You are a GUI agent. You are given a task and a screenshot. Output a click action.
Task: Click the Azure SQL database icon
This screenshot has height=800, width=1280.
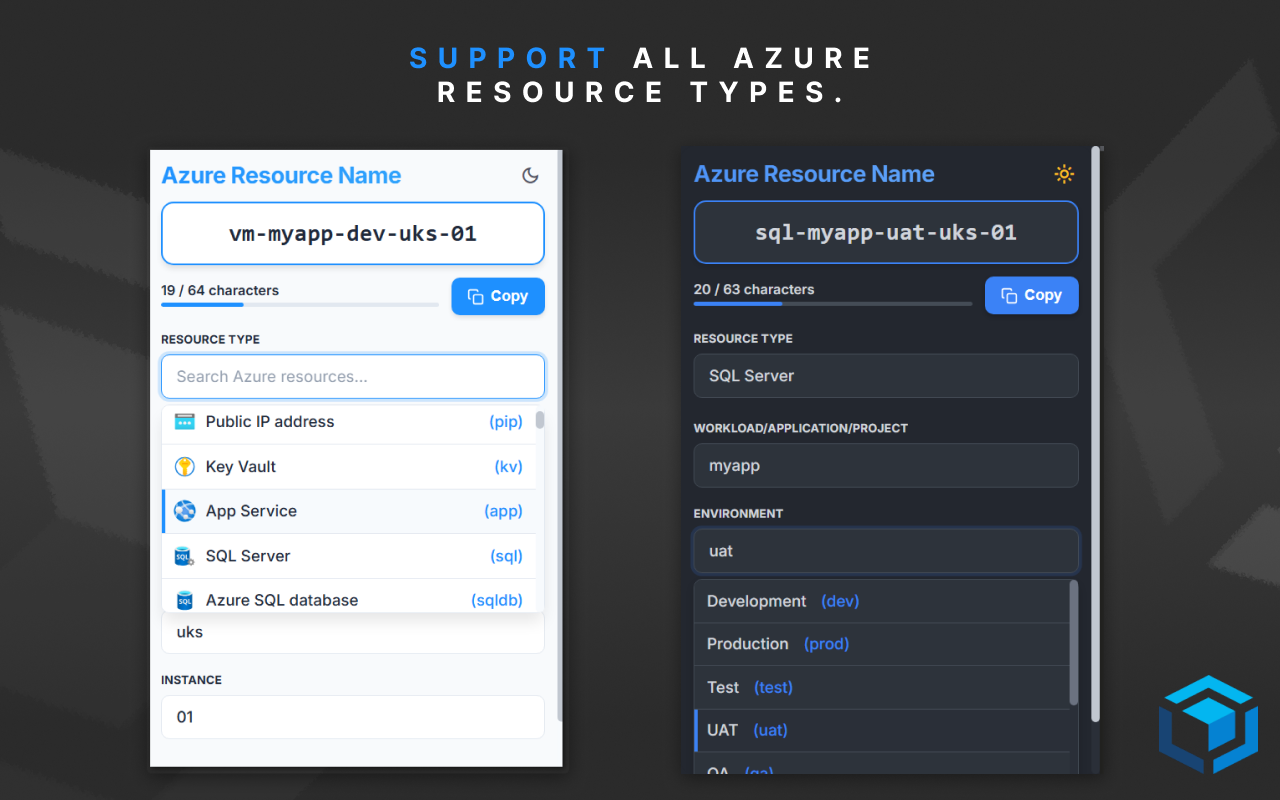[185, 599]
